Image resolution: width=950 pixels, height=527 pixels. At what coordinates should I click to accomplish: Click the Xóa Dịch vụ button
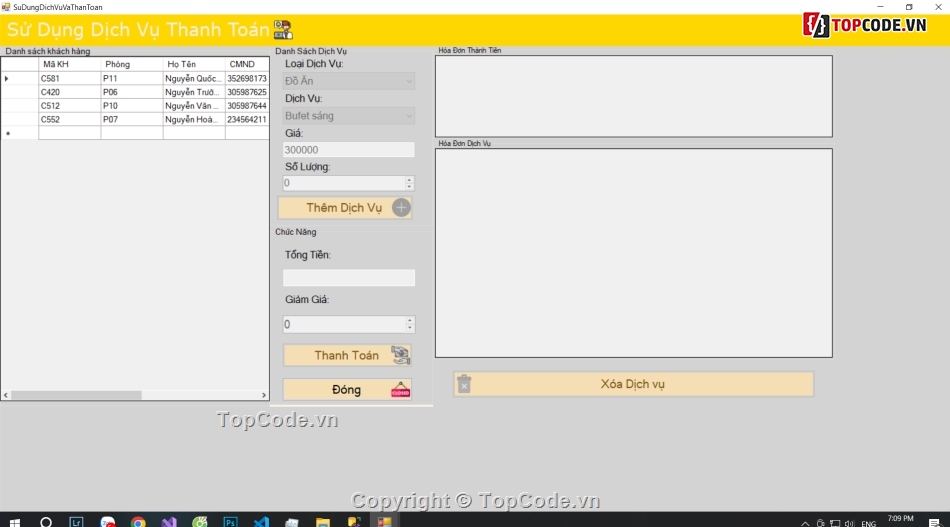click(633, 384)
